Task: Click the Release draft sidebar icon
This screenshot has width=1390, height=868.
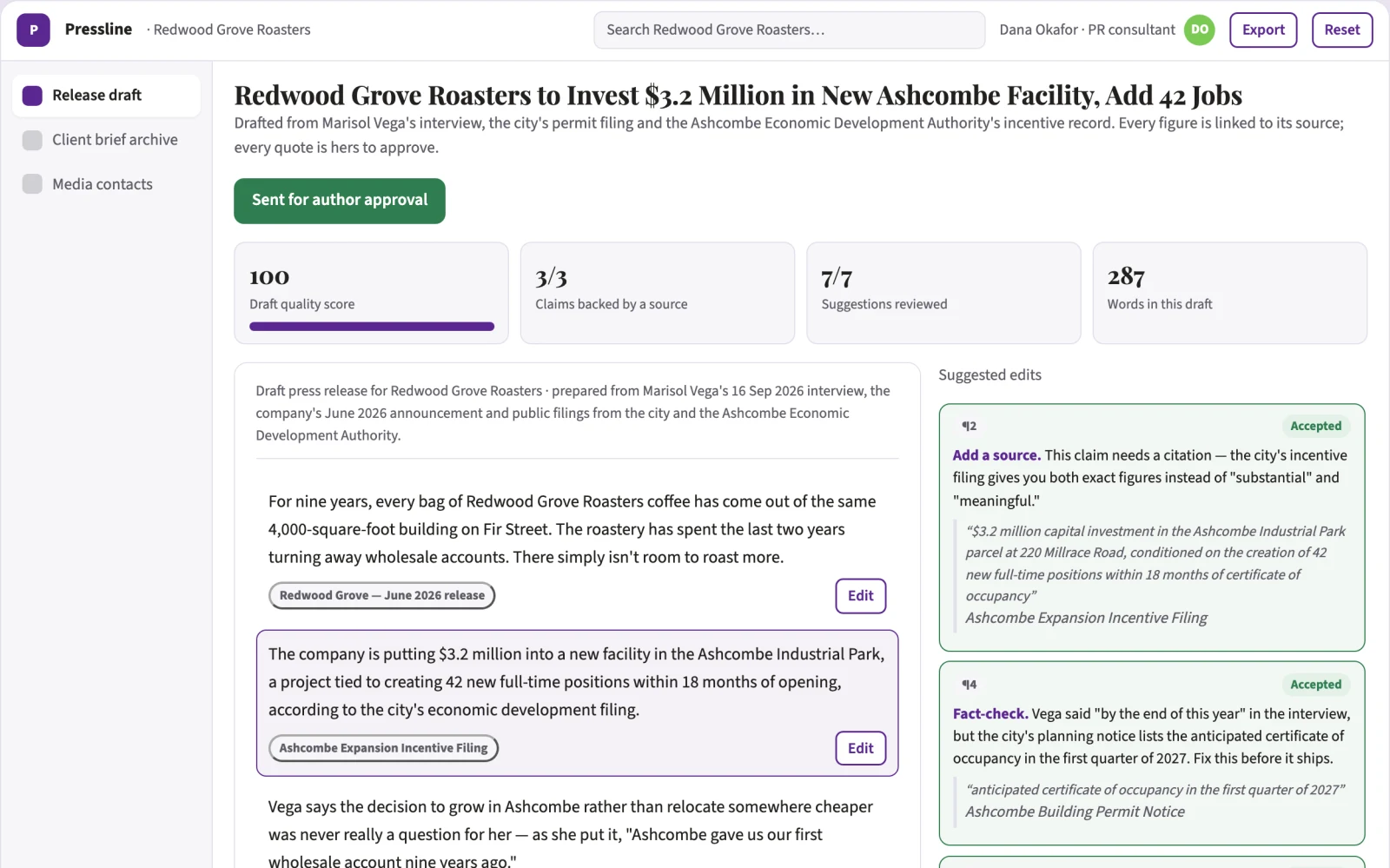Action: (x=32, y=96)
